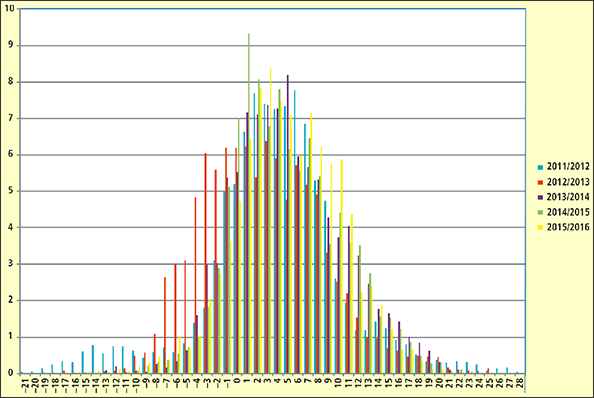Click the red bar at x value -7
The image size is (594, 398).
[165, 325]
